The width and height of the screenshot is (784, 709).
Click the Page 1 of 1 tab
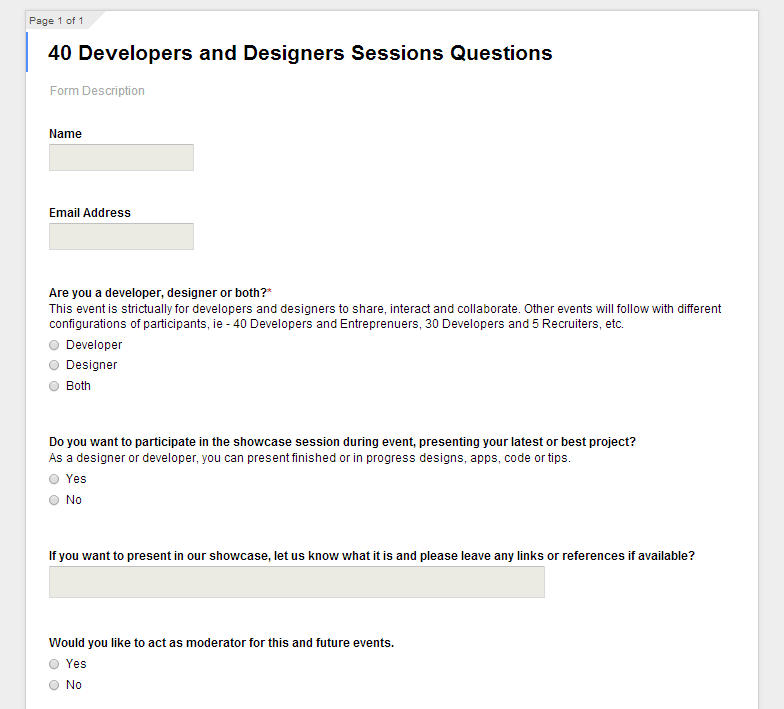click(x=56, y=20)
